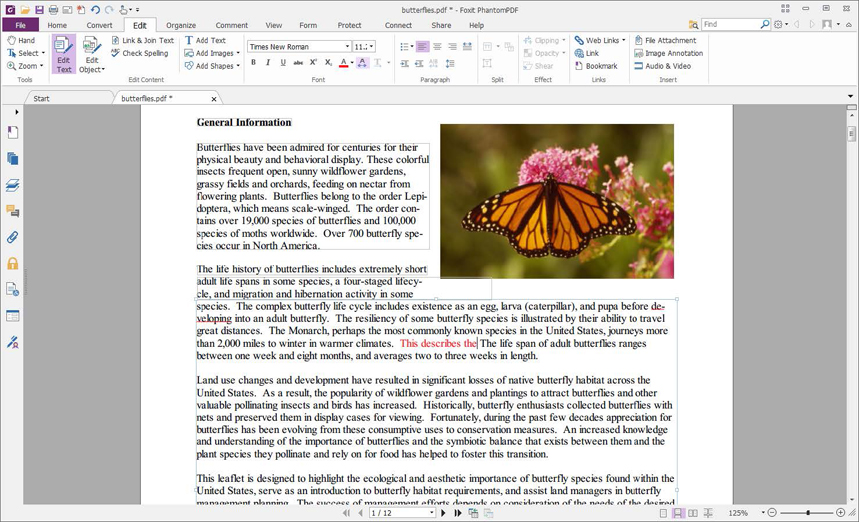Switch to the Convert tab
The image size is (859, 522).
tap(99, 25)
